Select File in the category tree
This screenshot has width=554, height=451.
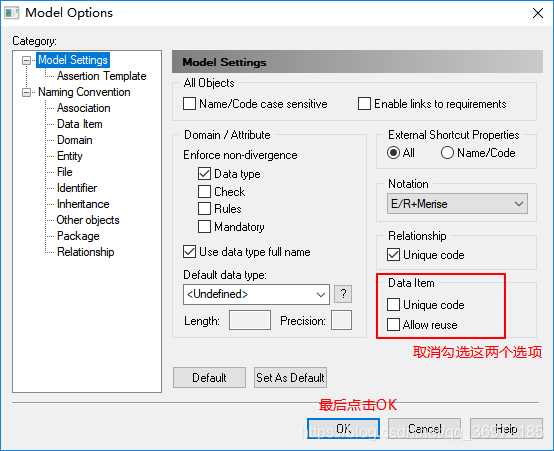coord(65,172)
